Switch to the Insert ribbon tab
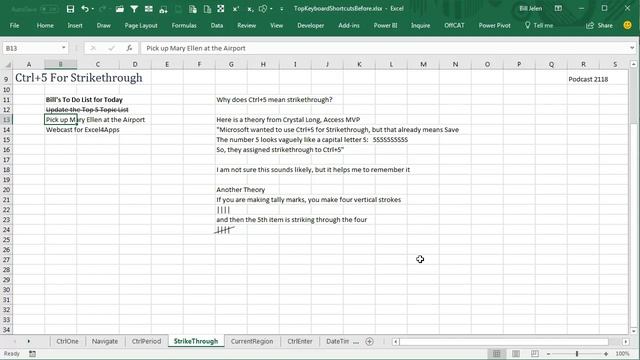The height and width of the screenshot is (360, 640). point(75,25)
